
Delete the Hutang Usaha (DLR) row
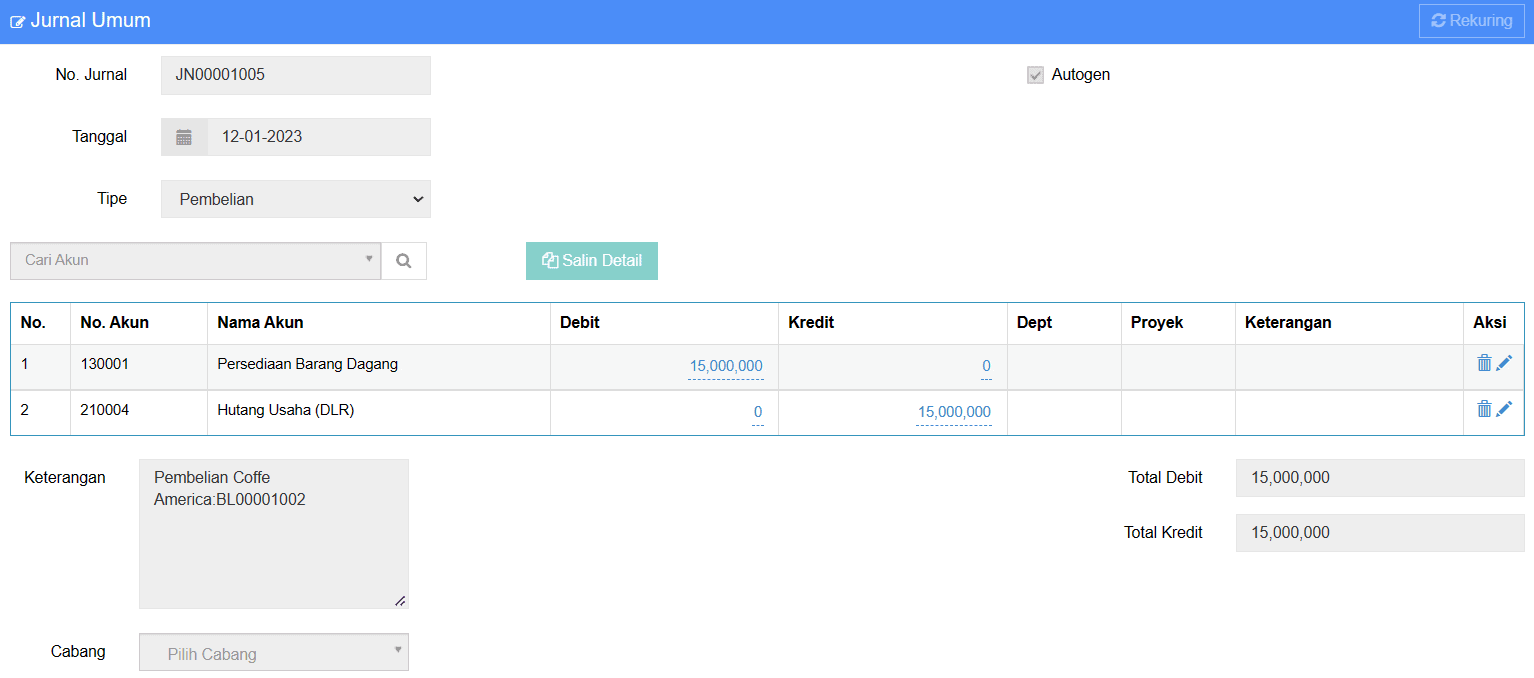pyautogui.click(x=1484, y=409)
